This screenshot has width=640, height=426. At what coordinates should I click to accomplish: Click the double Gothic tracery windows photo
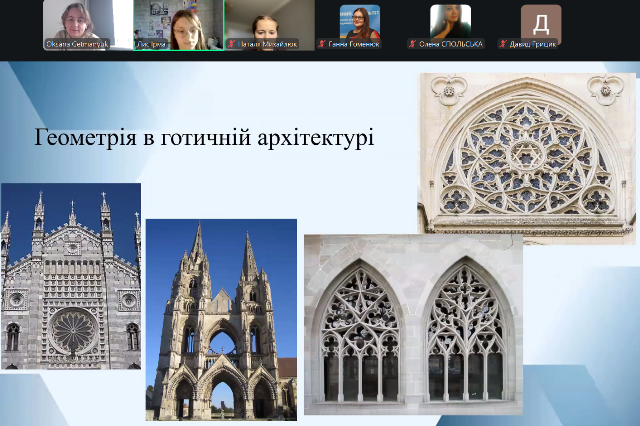pos(413,324)
